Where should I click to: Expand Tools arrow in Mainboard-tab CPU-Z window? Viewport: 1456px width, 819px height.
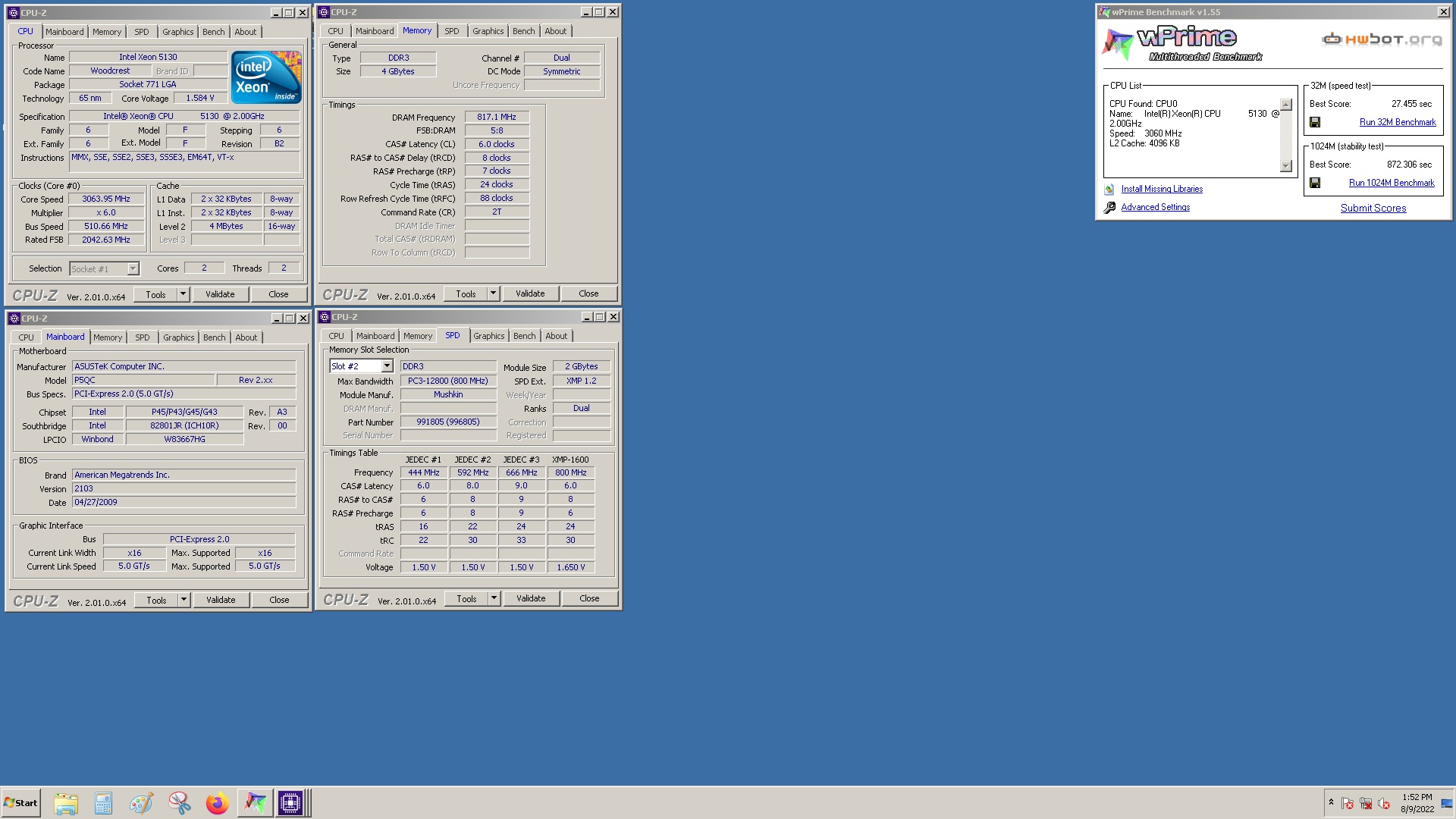click(184, 600)
